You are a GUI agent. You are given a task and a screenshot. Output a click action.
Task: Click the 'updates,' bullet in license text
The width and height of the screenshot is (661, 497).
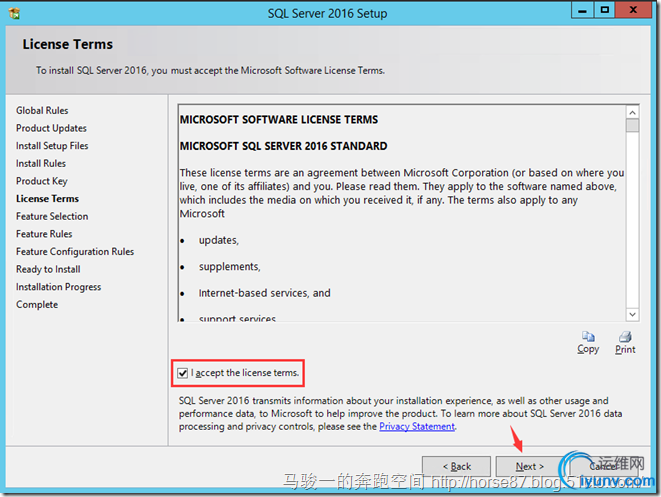(219, 240)
